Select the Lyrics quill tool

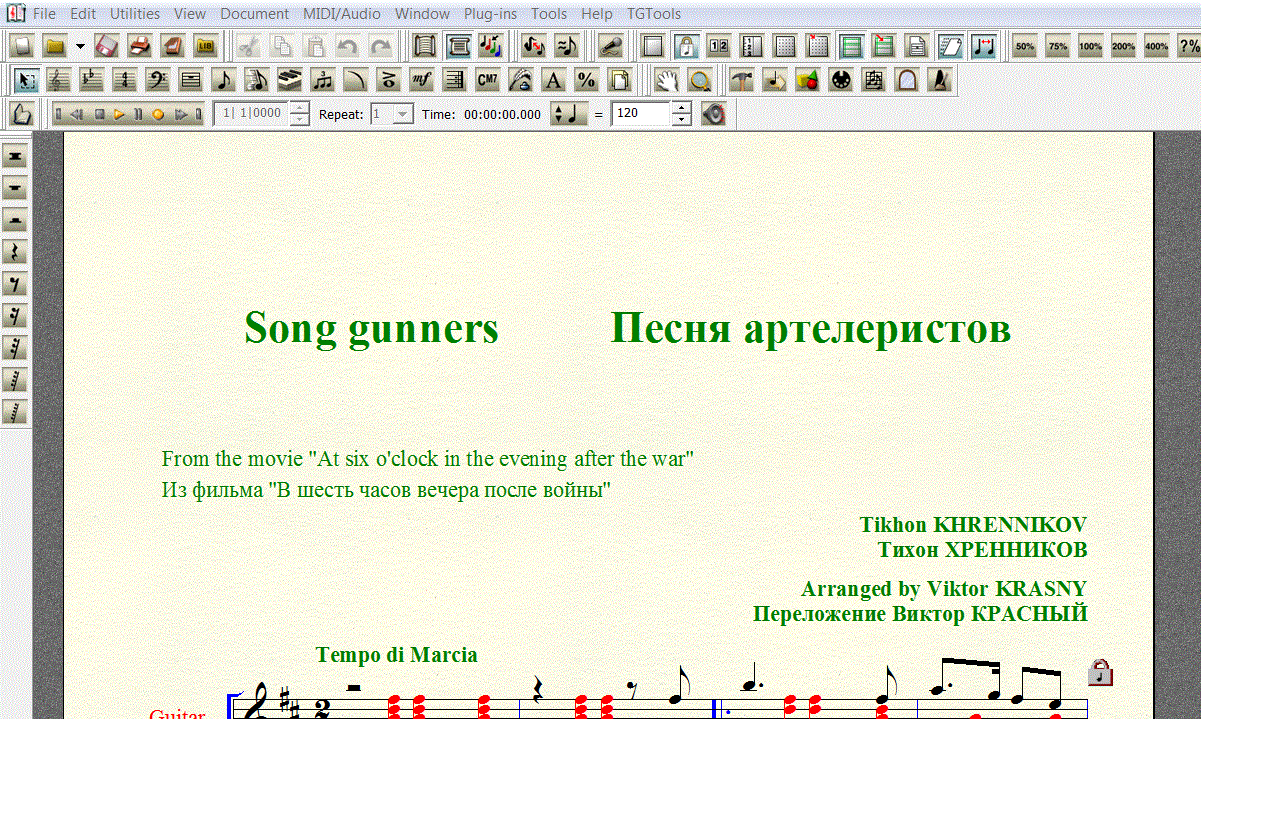520,80
